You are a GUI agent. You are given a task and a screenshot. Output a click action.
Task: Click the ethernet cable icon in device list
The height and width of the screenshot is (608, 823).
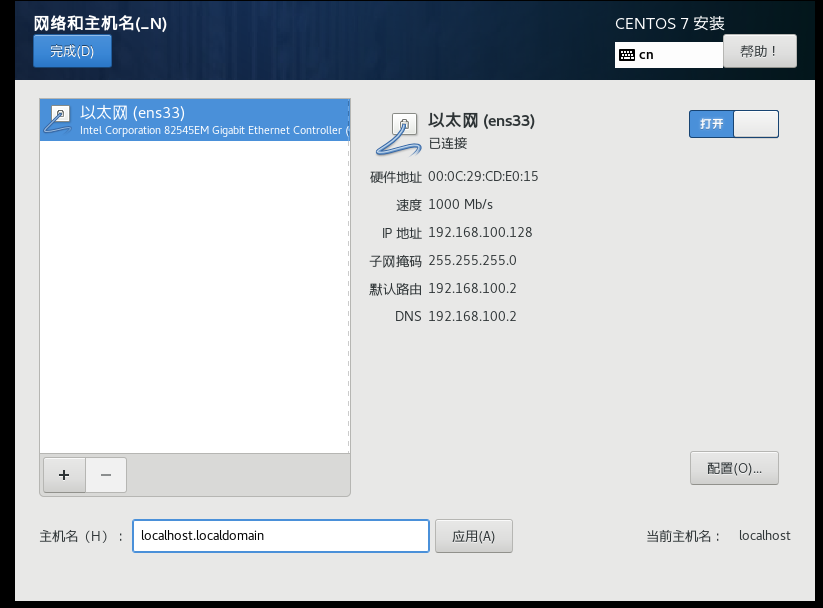(58, 120)
